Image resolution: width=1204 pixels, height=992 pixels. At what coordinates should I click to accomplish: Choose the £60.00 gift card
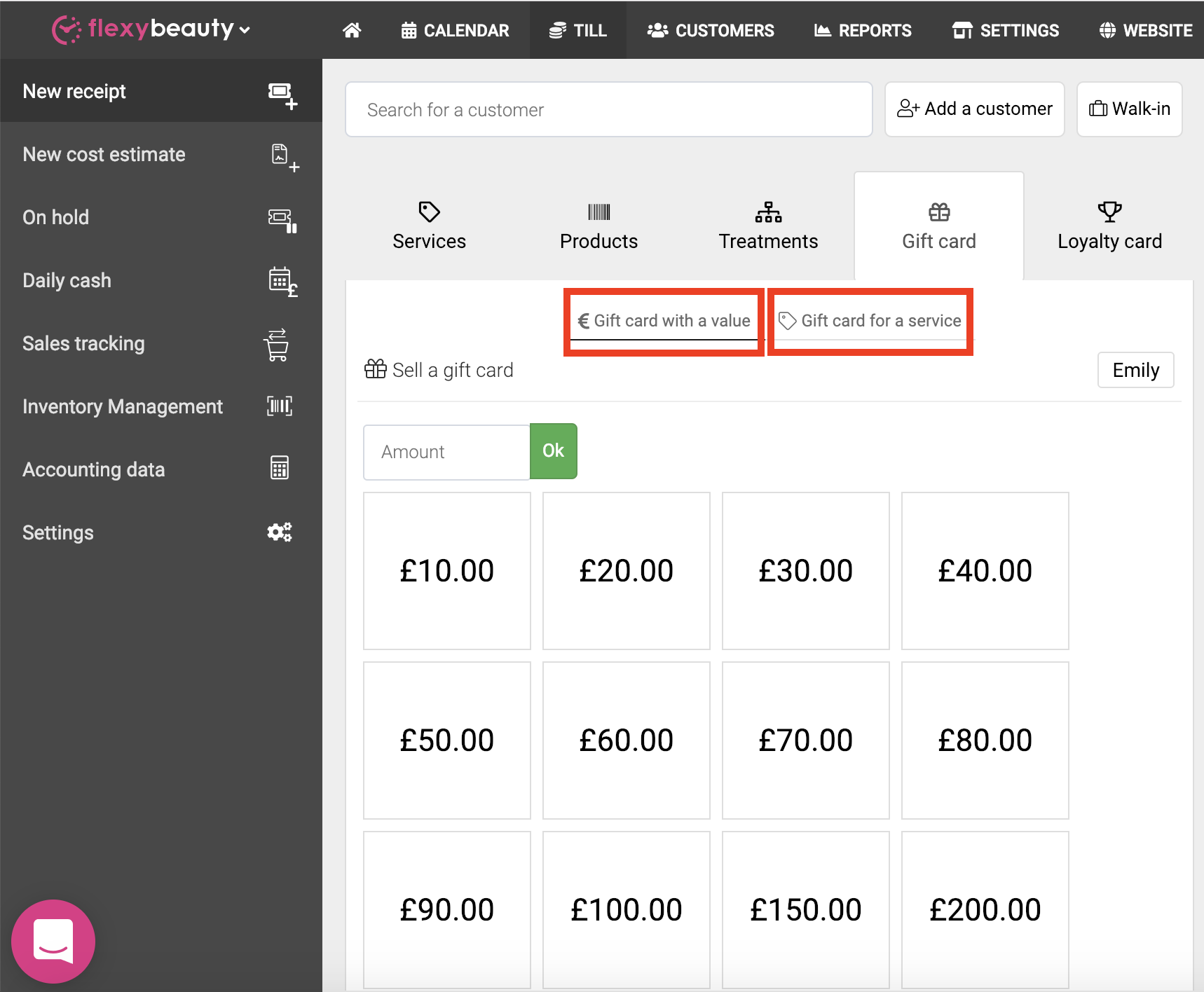pyautogui.click(x=627, y=740)
